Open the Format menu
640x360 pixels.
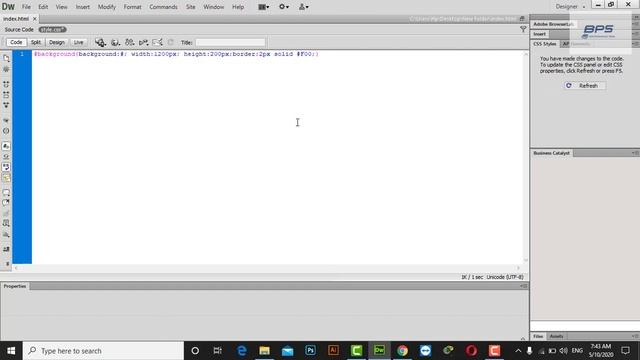point(132,7)
